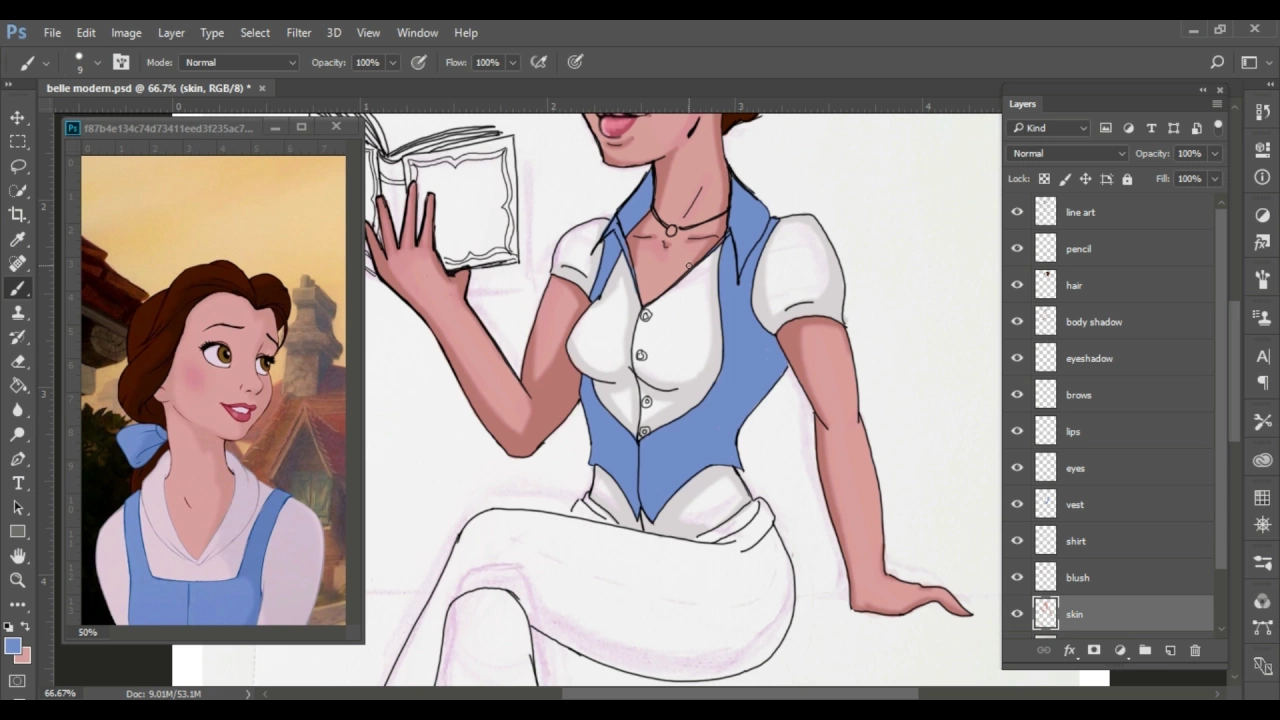Image resolution: width=1280 pixels, height=720 pixels.
Task: Select the Move tool
Action: pos(18,118)
